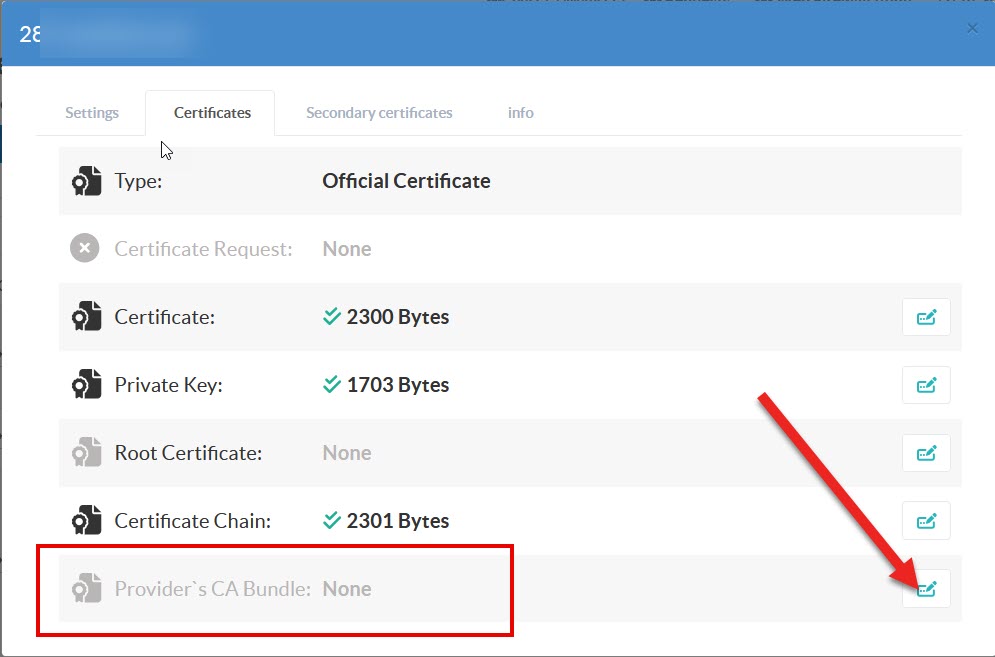
Task: Click the certificate icon beside Certificate label
Action: pos(86,317)
